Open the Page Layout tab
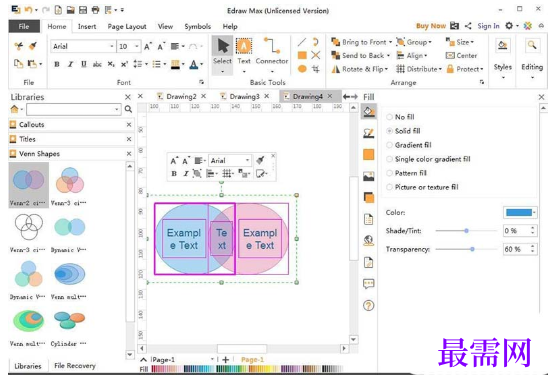The image size is (550, 384). pyautogui.click(x=127, y=26)
